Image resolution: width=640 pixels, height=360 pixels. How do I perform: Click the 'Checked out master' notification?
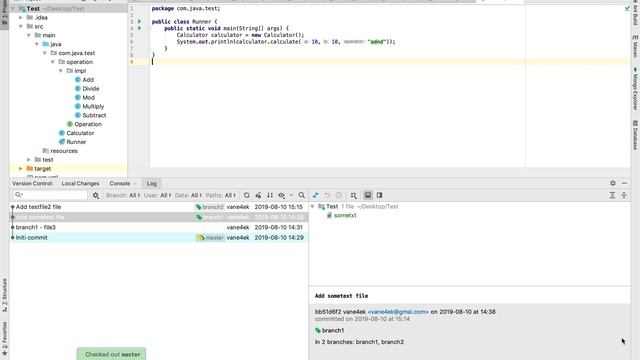[111, 354]
